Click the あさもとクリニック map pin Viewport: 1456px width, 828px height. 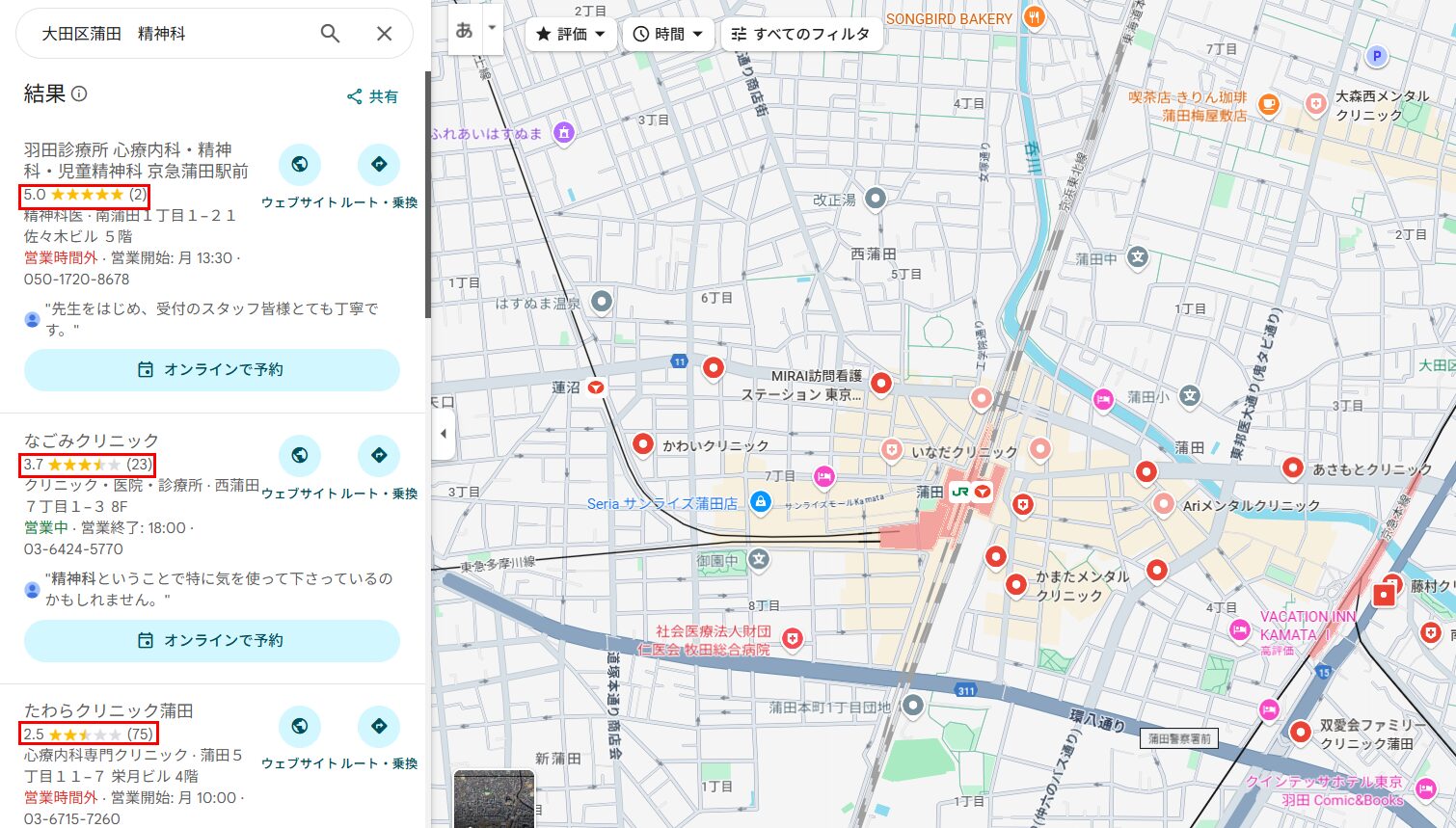[x=1293, y=467]
